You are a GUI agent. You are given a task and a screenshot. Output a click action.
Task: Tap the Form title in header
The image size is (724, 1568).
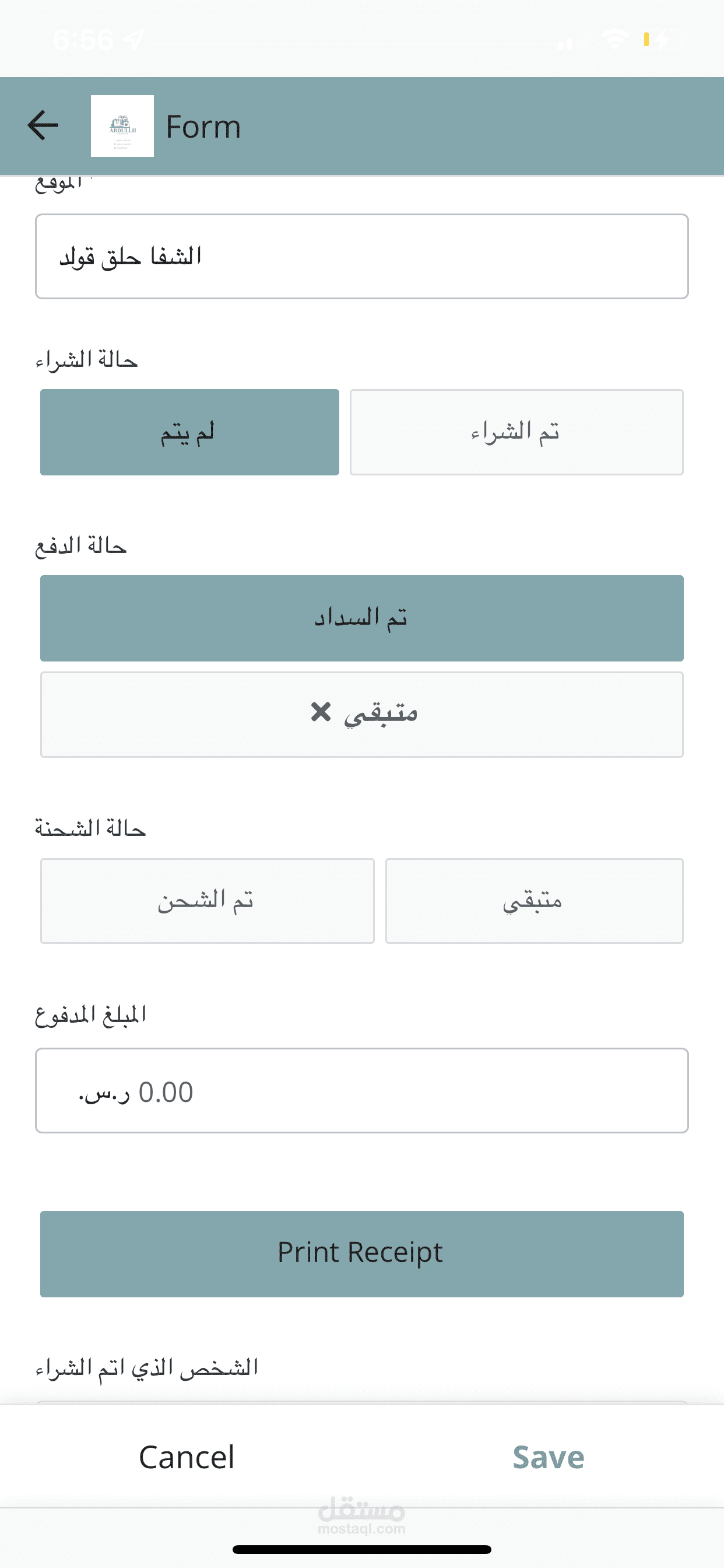pyautogui.click(x=203, y=127)
